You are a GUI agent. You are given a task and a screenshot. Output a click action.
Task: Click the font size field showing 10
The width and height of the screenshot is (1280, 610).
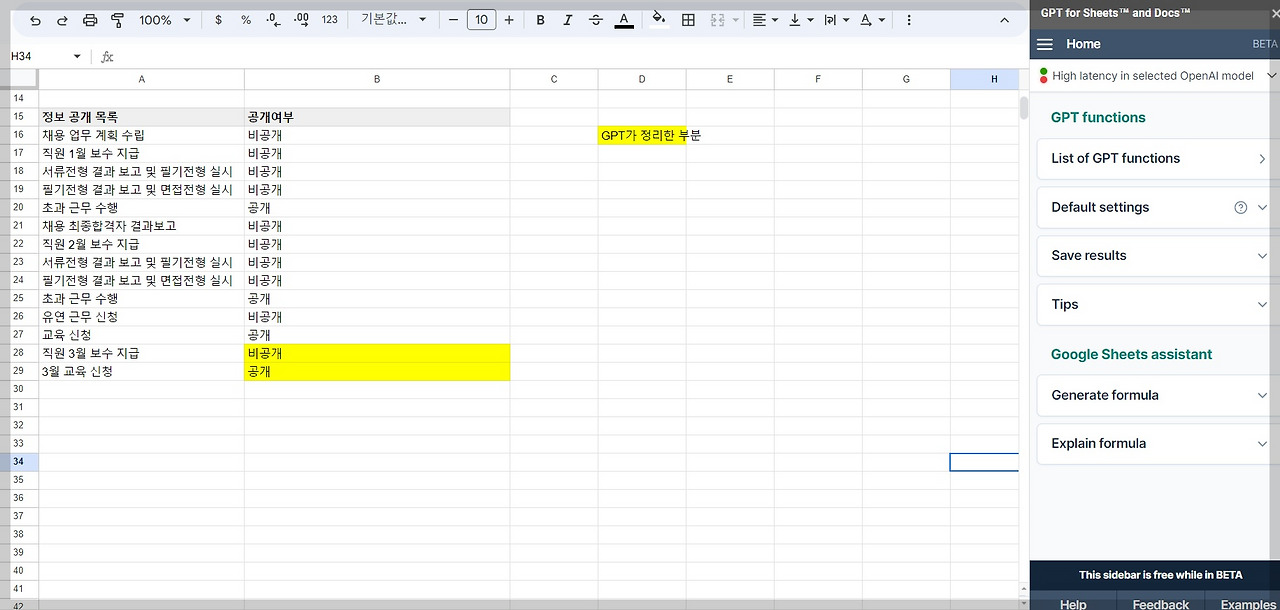(481, 20)
